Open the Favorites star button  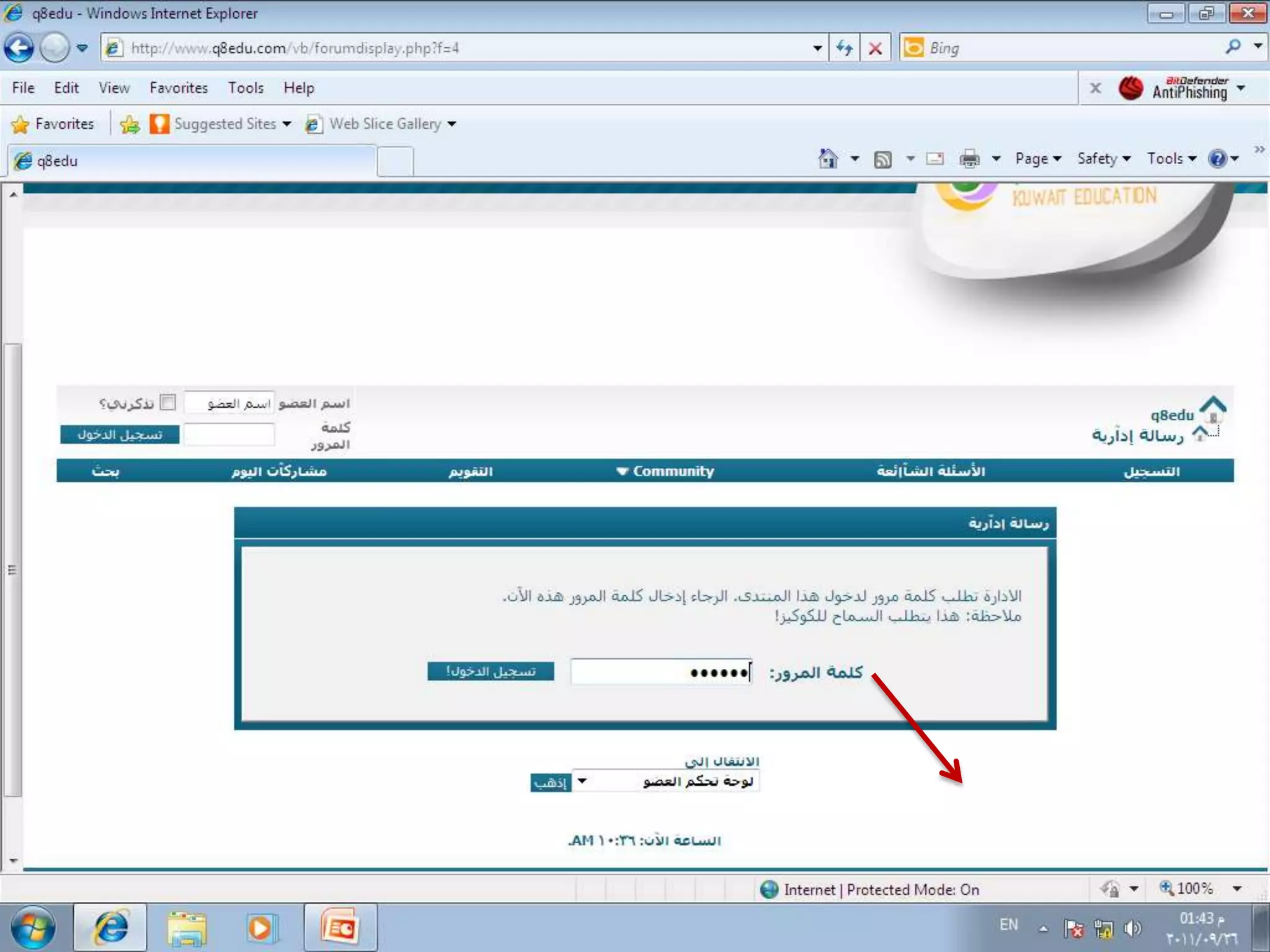(53, 124)
